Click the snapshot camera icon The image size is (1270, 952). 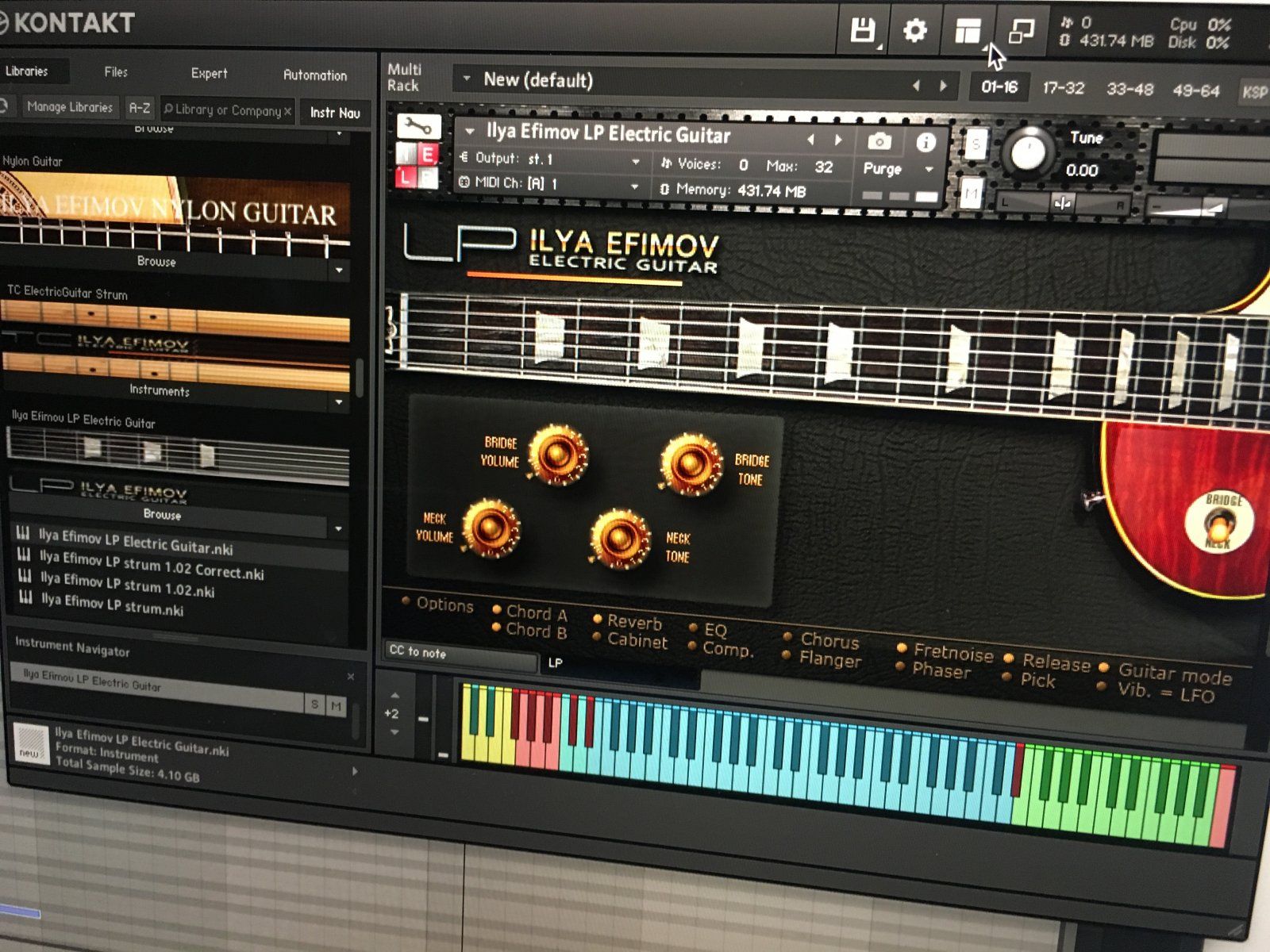[879, 142]
